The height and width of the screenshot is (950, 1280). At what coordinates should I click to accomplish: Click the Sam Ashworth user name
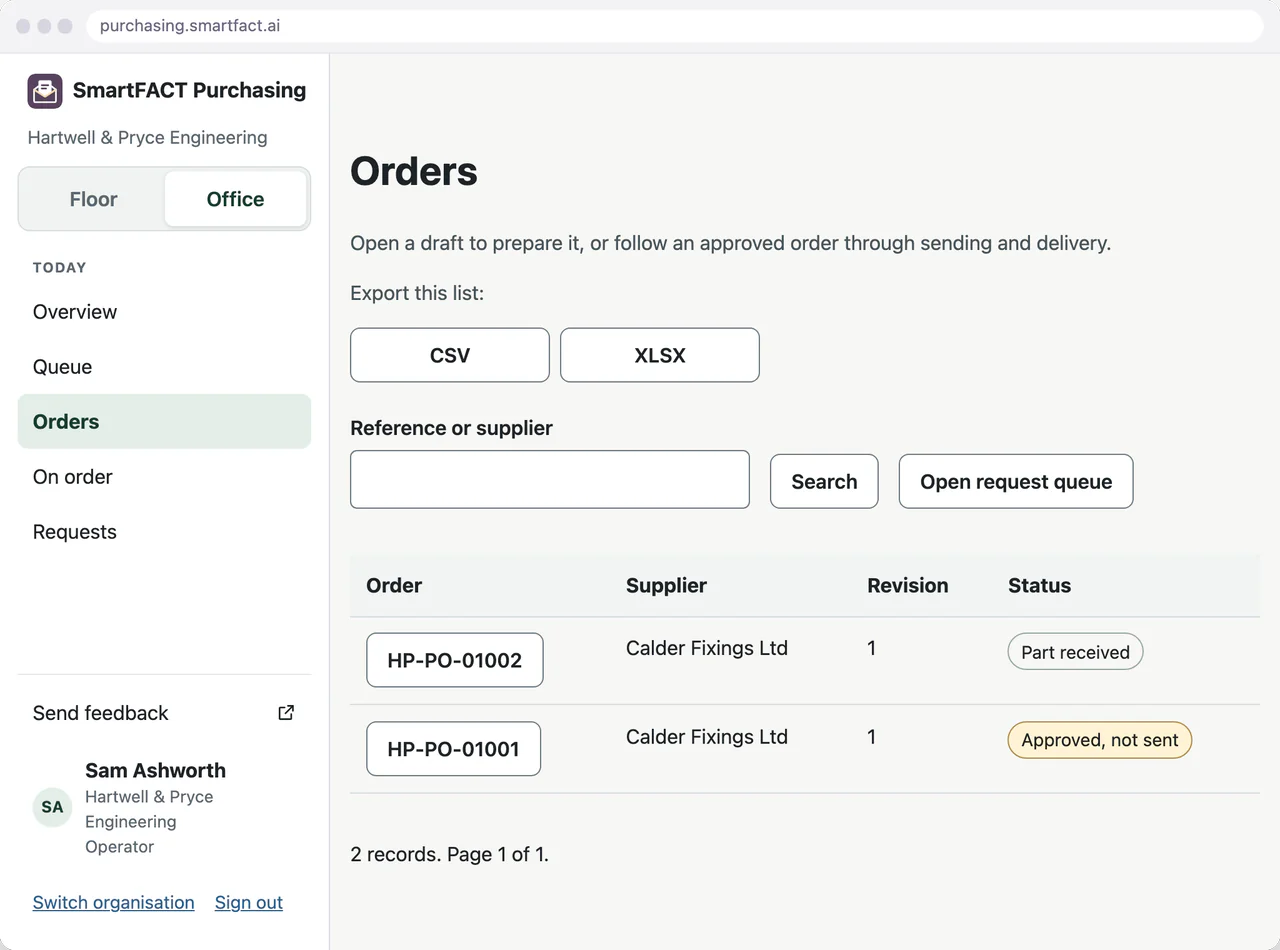pos(156,770)
